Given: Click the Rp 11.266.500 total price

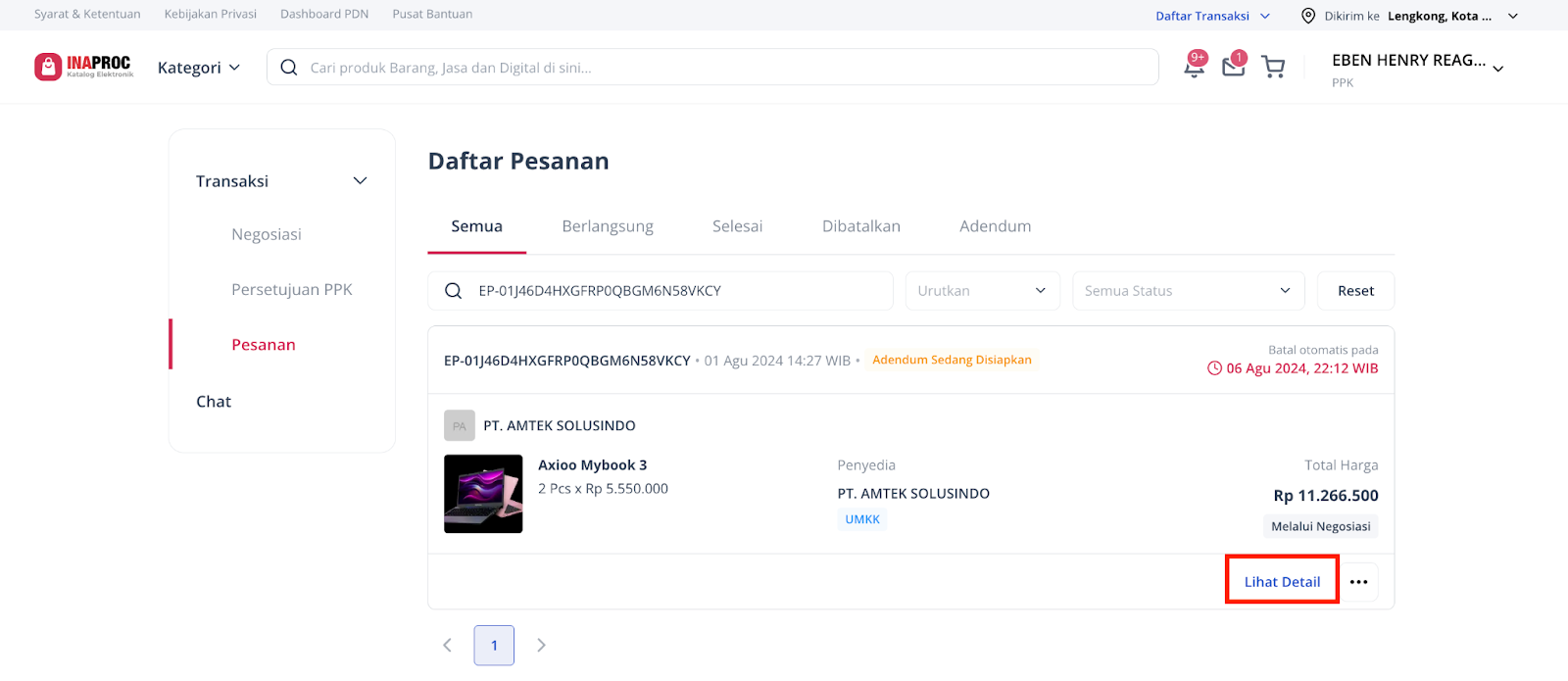Looking at the screenshot, I should click(x=1326, y=496).
